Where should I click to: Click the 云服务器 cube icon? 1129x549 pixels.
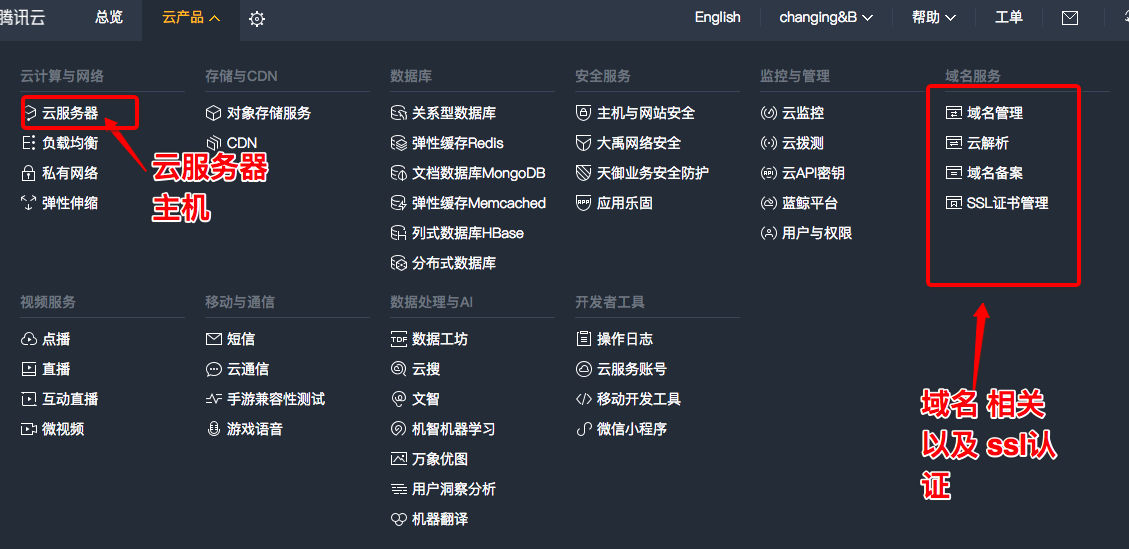click(30, 113)
